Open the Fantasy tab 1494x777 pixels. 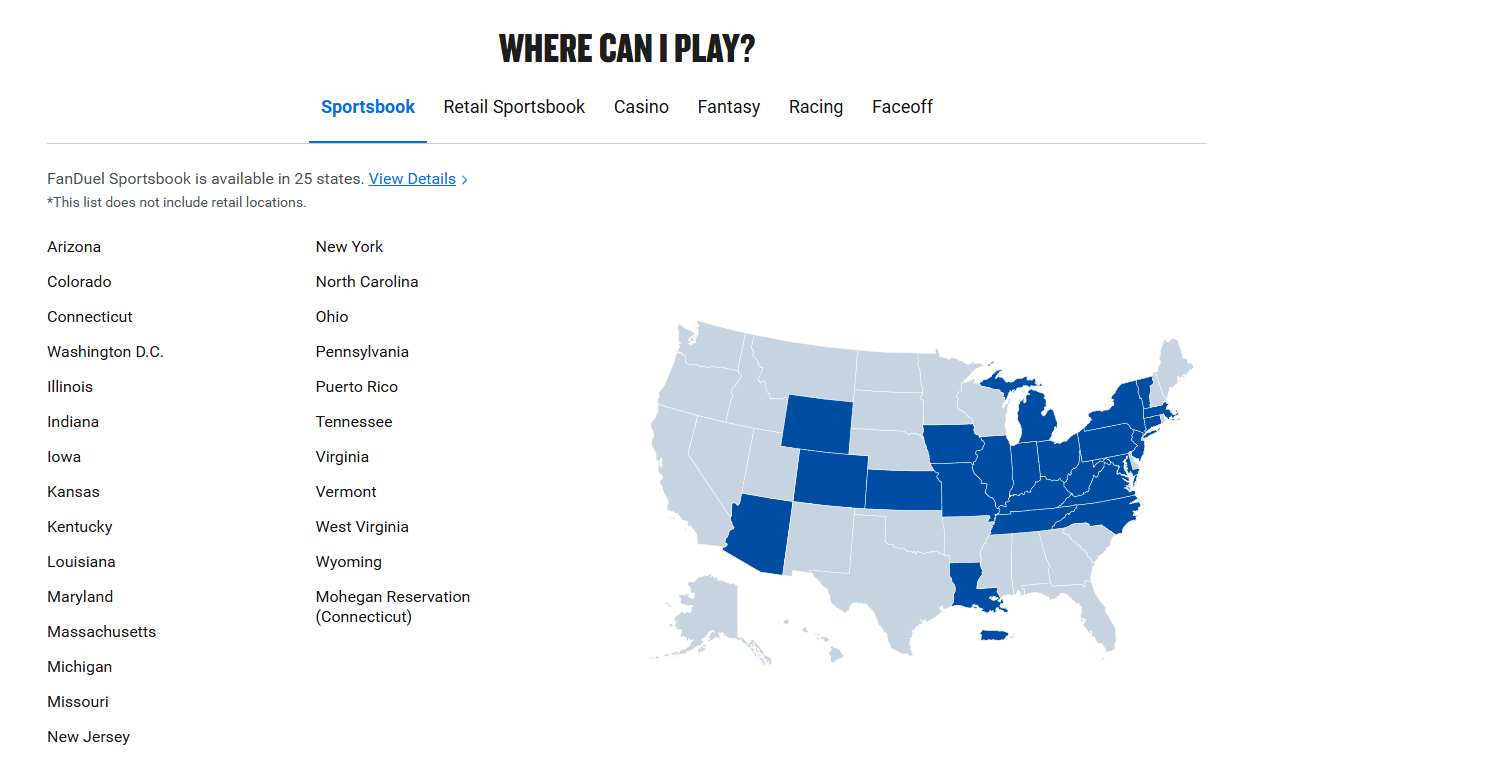728,107
